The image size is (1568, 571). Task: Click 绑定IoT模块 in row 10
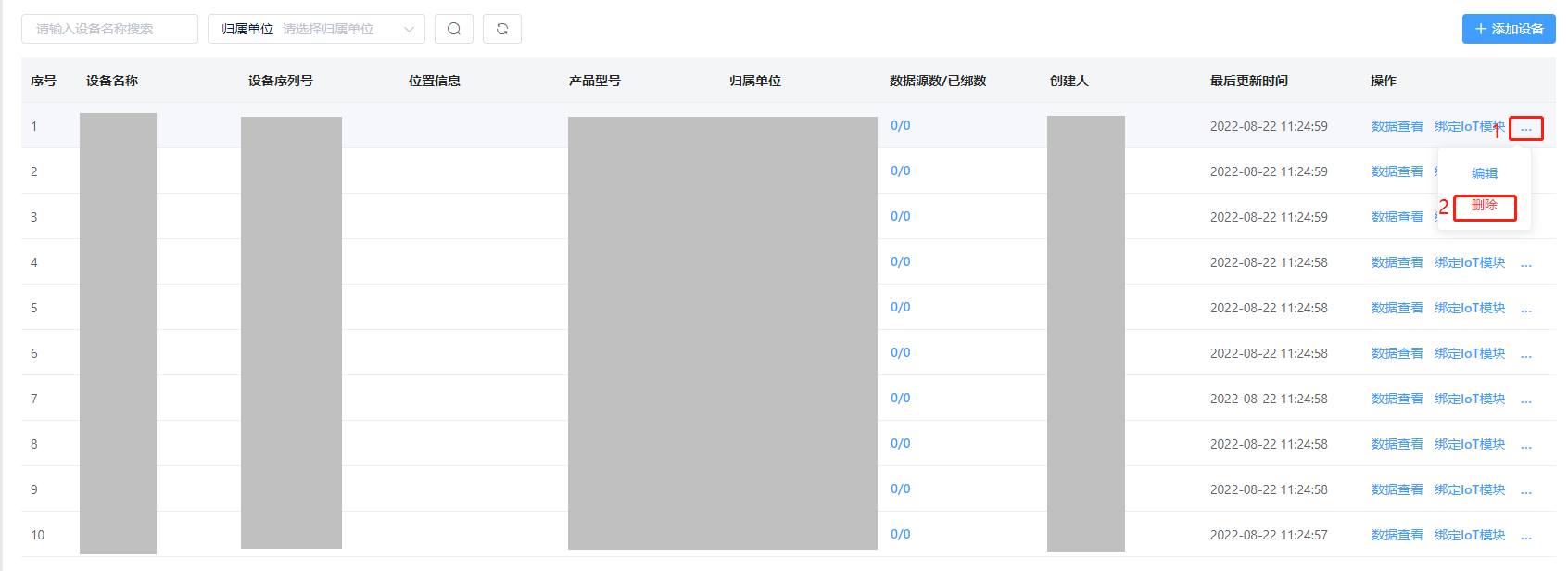[1470, 535]
